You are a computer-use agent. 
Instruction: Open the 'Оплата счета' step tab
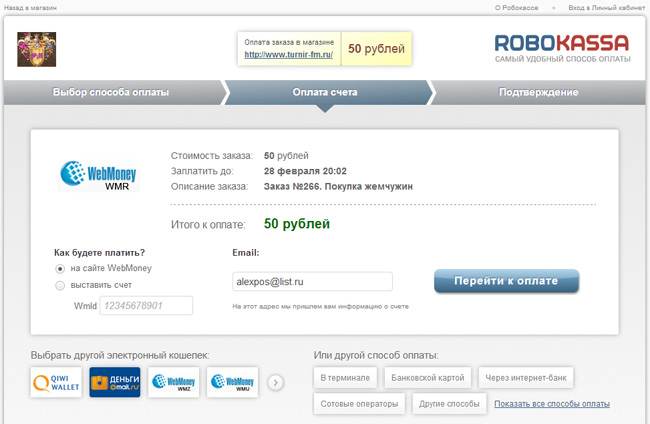pos(325,92)
